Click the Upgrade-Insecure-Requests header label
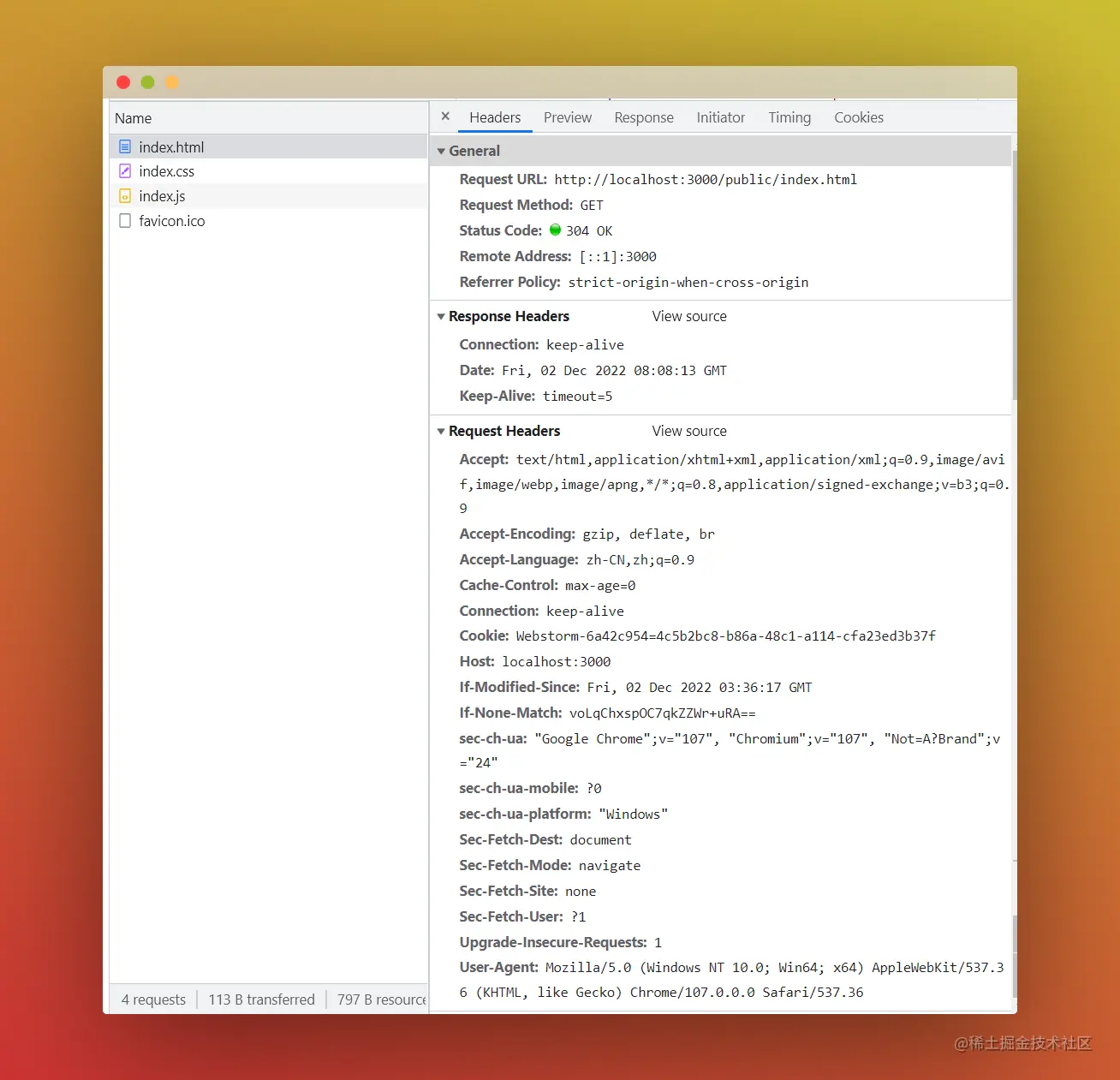 click(x=553, y=942)
